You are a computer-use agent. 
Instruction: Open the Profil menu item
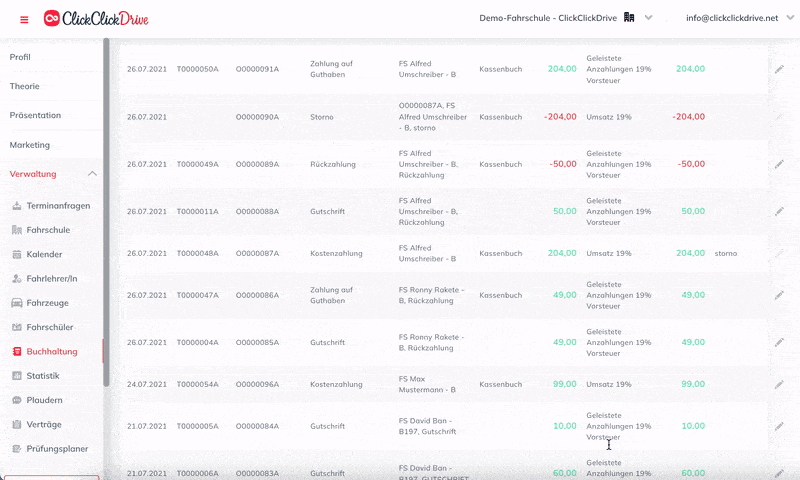coord(20,57)
